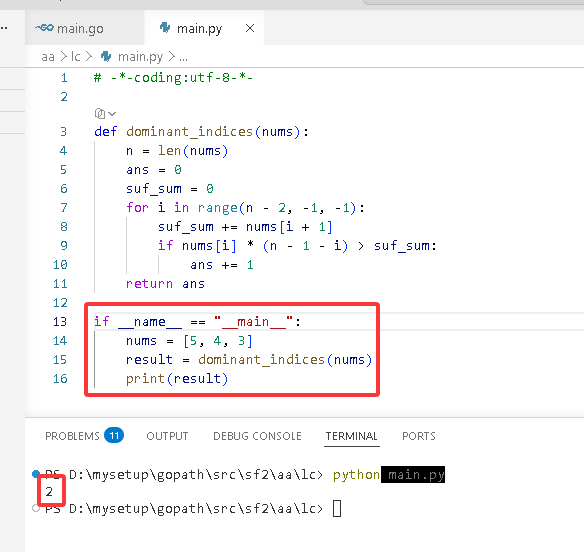Click the coding utf-8 comment on line 1
The image size is (584, 552).
[174, 77]
